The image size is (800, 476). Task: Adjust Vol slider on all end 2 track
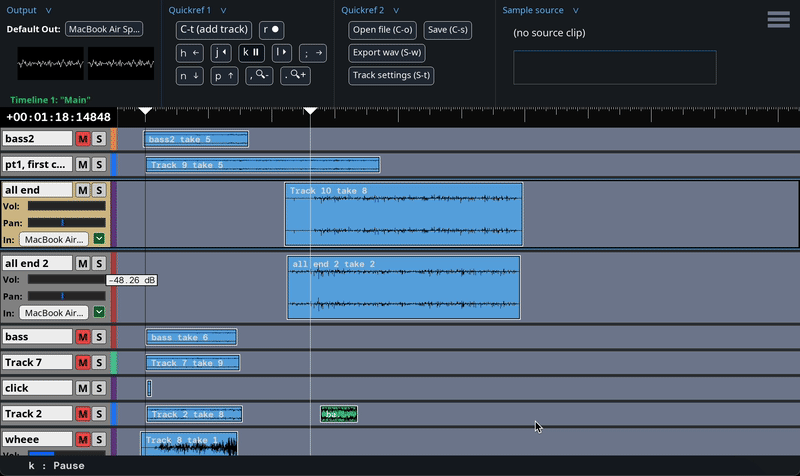pyautogui.click(x=66, y=280)
